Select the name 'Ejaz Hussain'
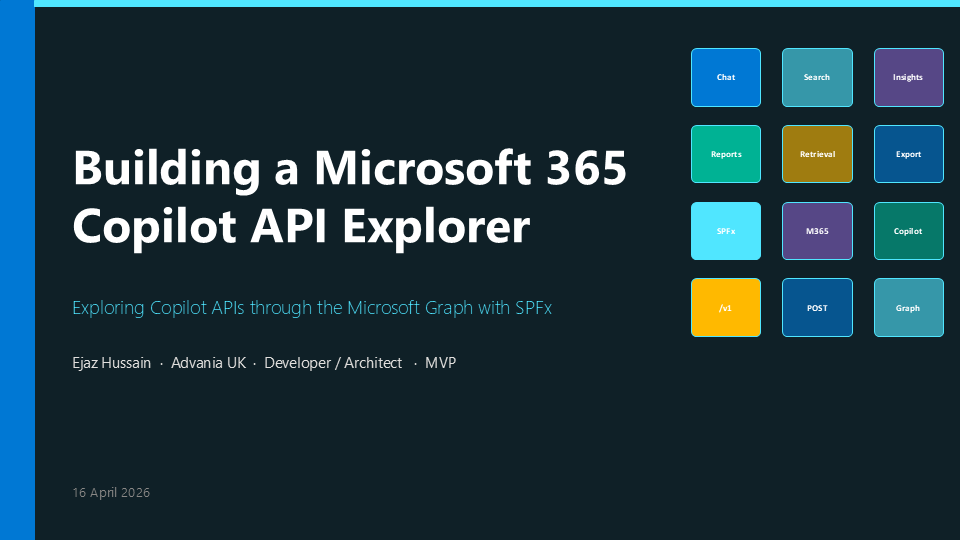This screenshot has height=540, width=960. coord(111,363)
